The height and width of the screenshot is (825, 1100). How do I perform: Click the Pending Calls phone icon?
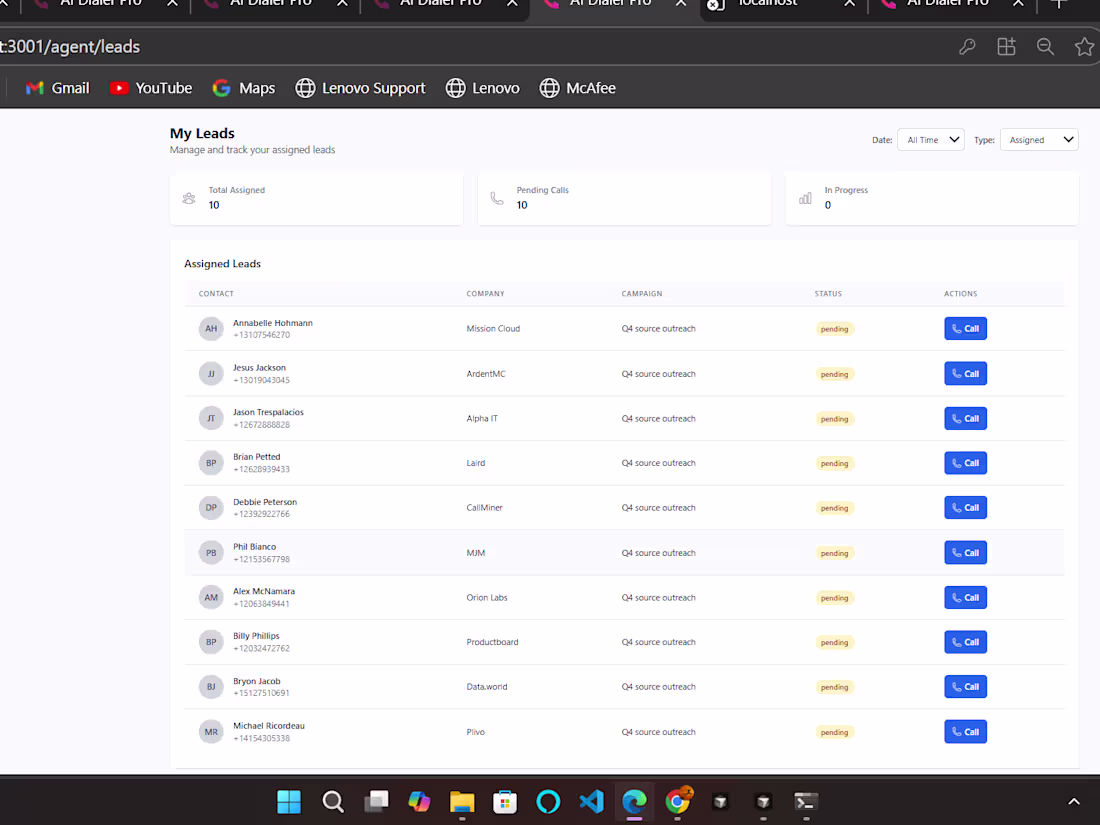coord(497,198)
